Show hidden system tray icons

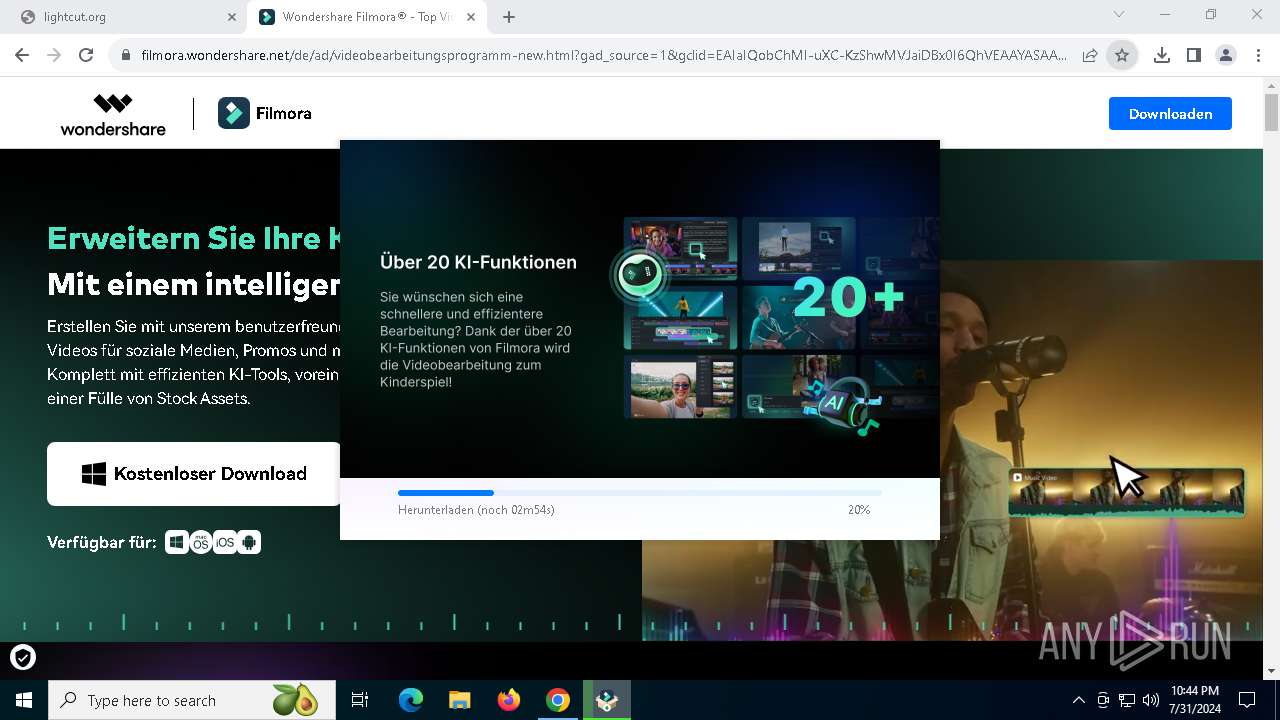(x=1078, y=700)
